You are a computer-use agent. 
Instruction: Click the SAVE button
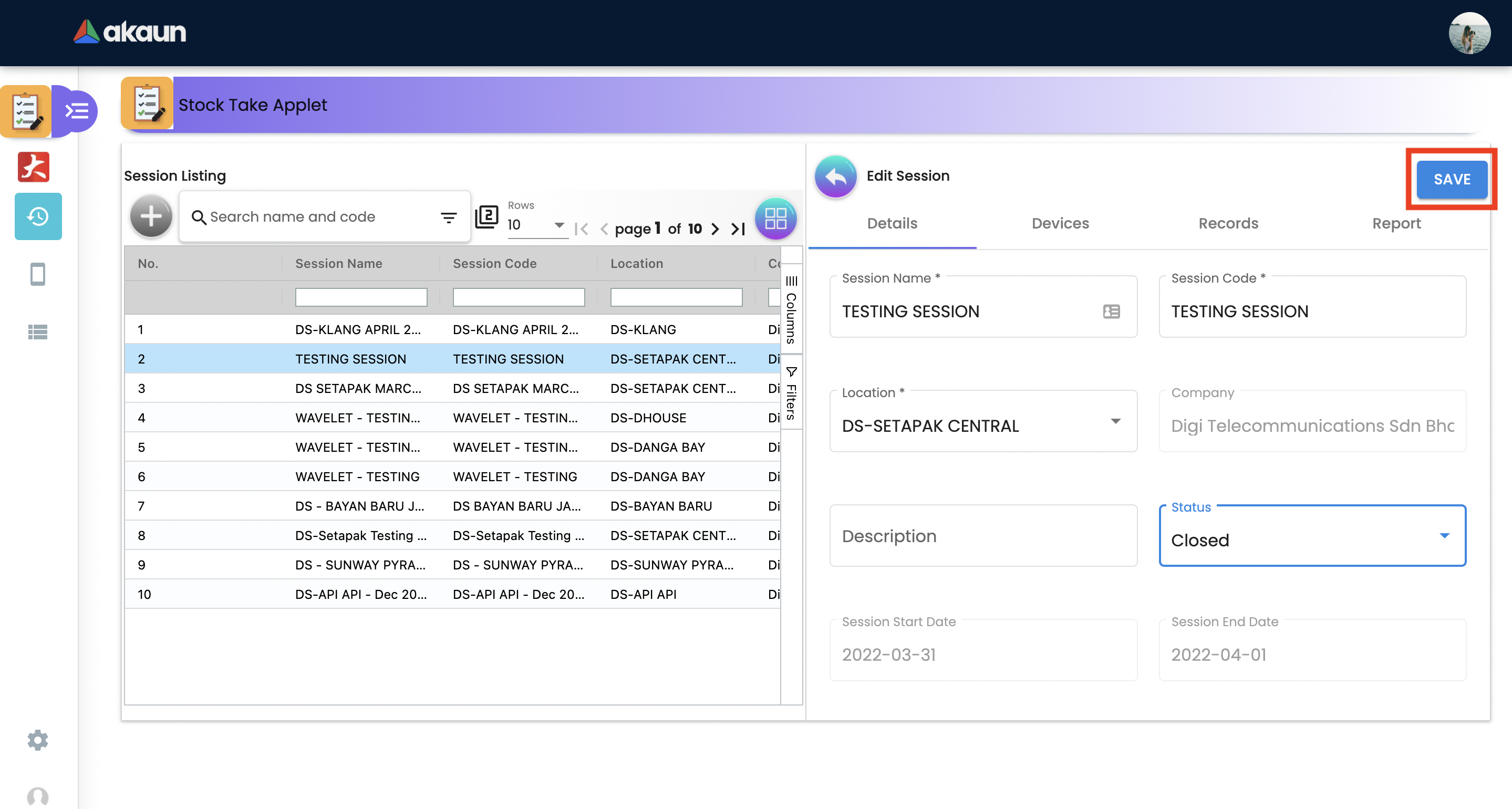tap(1451, 179)
